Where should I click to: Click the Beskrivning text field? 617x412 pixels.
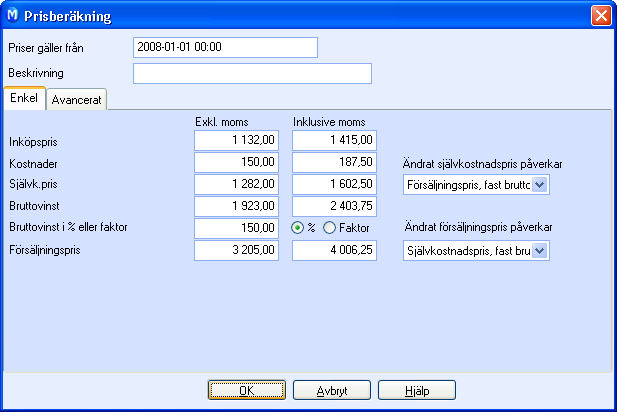[252, 73]
